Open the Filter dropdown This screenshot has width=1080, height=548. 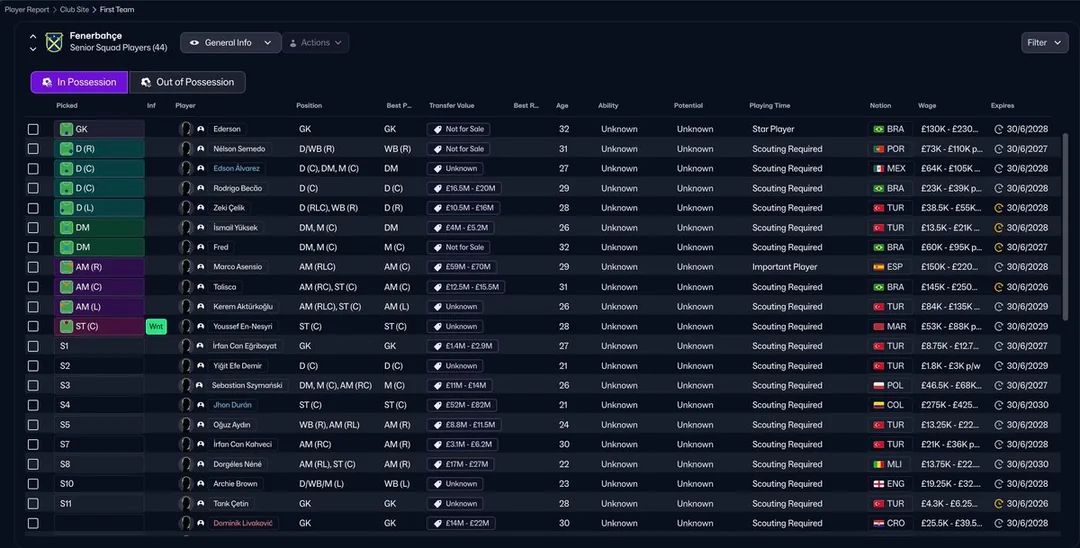pos(1044,43)
